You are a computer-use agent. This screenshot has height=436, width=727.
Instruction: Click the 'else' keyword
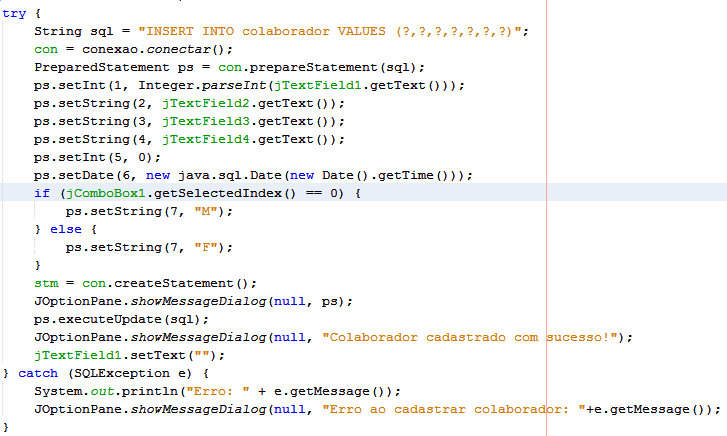[x=66, y=230]
